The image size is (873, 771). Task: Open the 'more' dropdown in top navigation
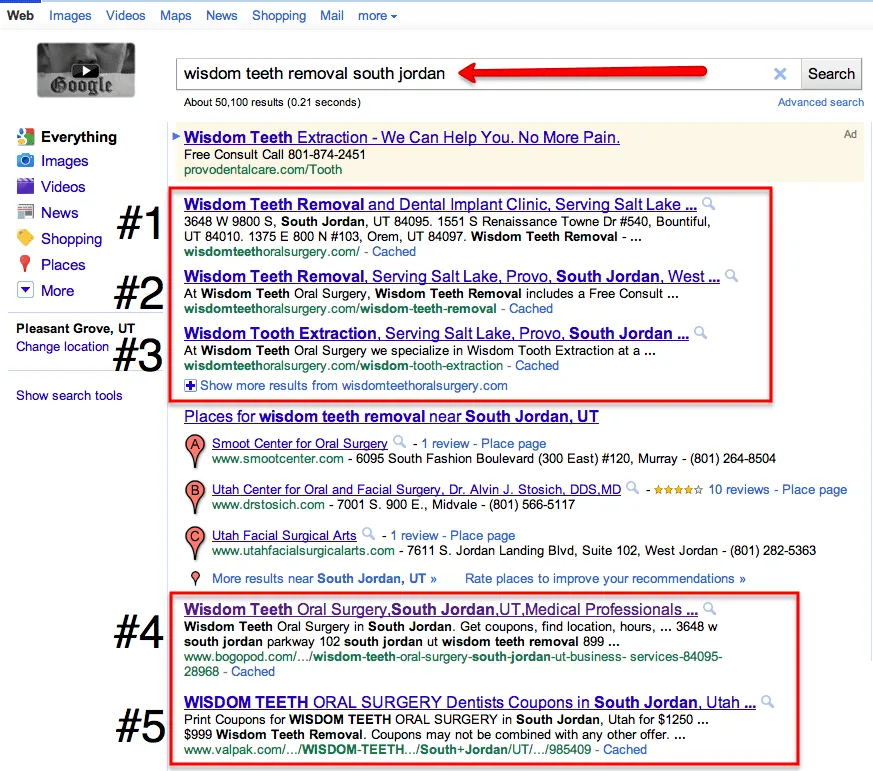click(377, 16)
